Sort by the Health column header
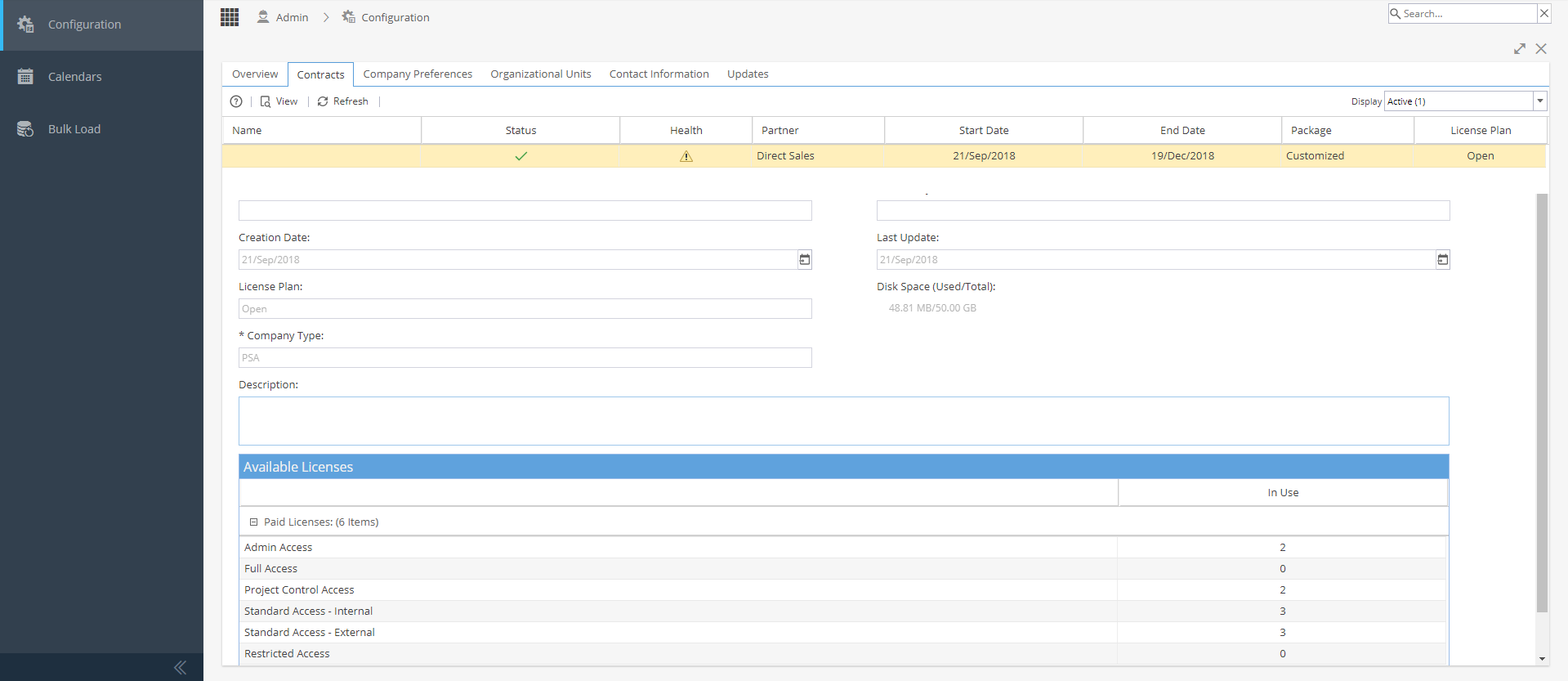This screenshot has width=1568, height=681. (x=686, y=131)
